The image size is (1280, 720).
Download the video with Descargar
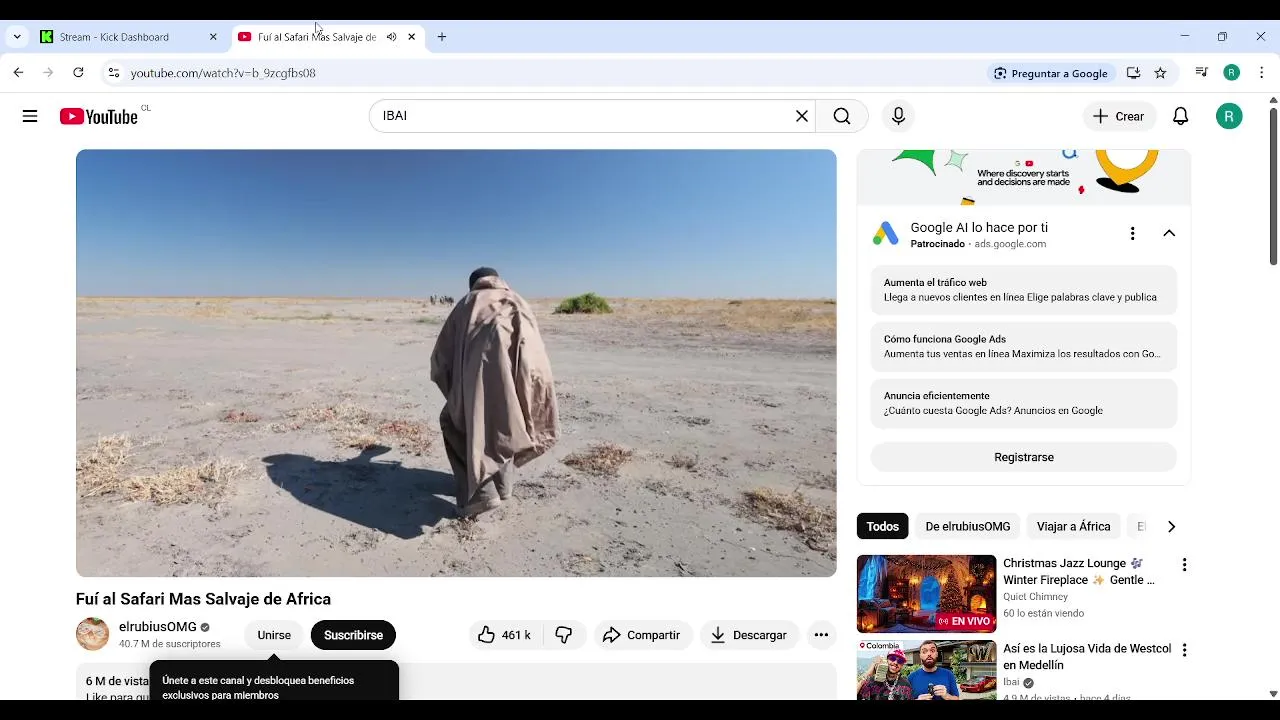click(749, 635)
